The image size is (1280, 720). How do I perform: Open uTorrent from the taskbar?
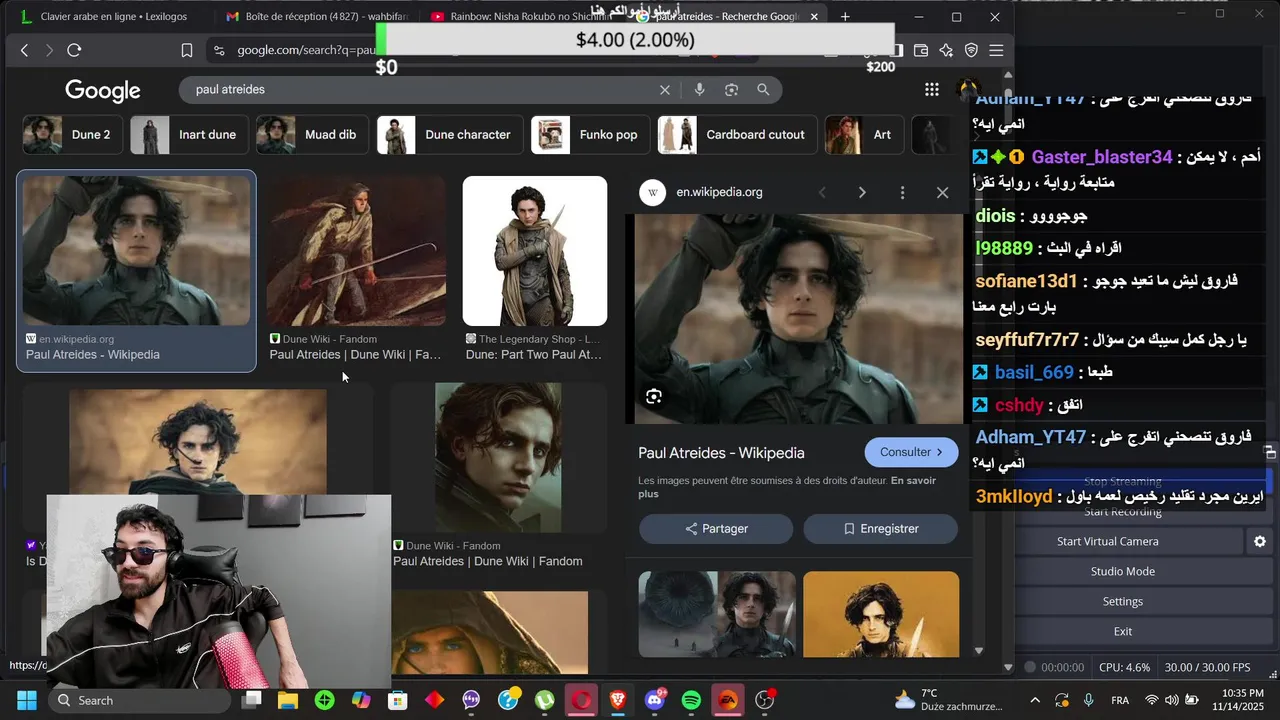point(544,700)
